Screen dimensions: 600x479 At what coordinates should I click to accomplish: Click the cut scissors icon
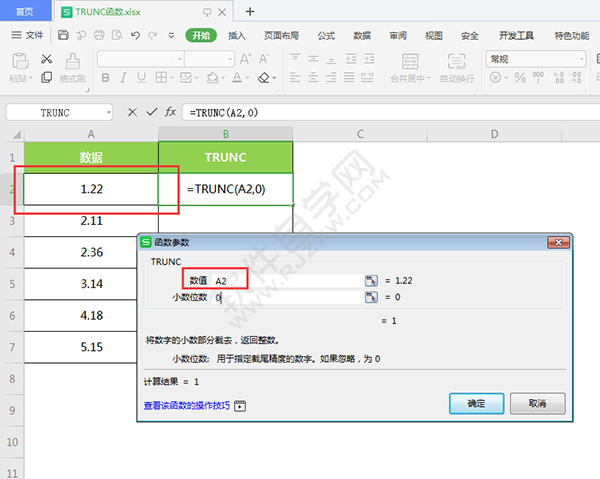coord(47,60)
